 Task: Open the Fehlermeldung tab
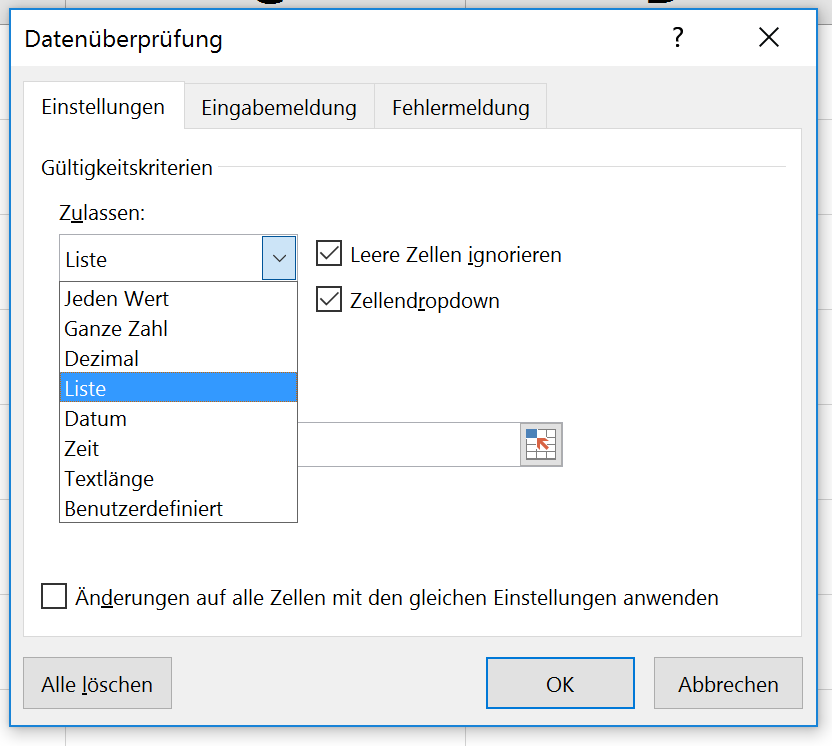click(461, 107)
